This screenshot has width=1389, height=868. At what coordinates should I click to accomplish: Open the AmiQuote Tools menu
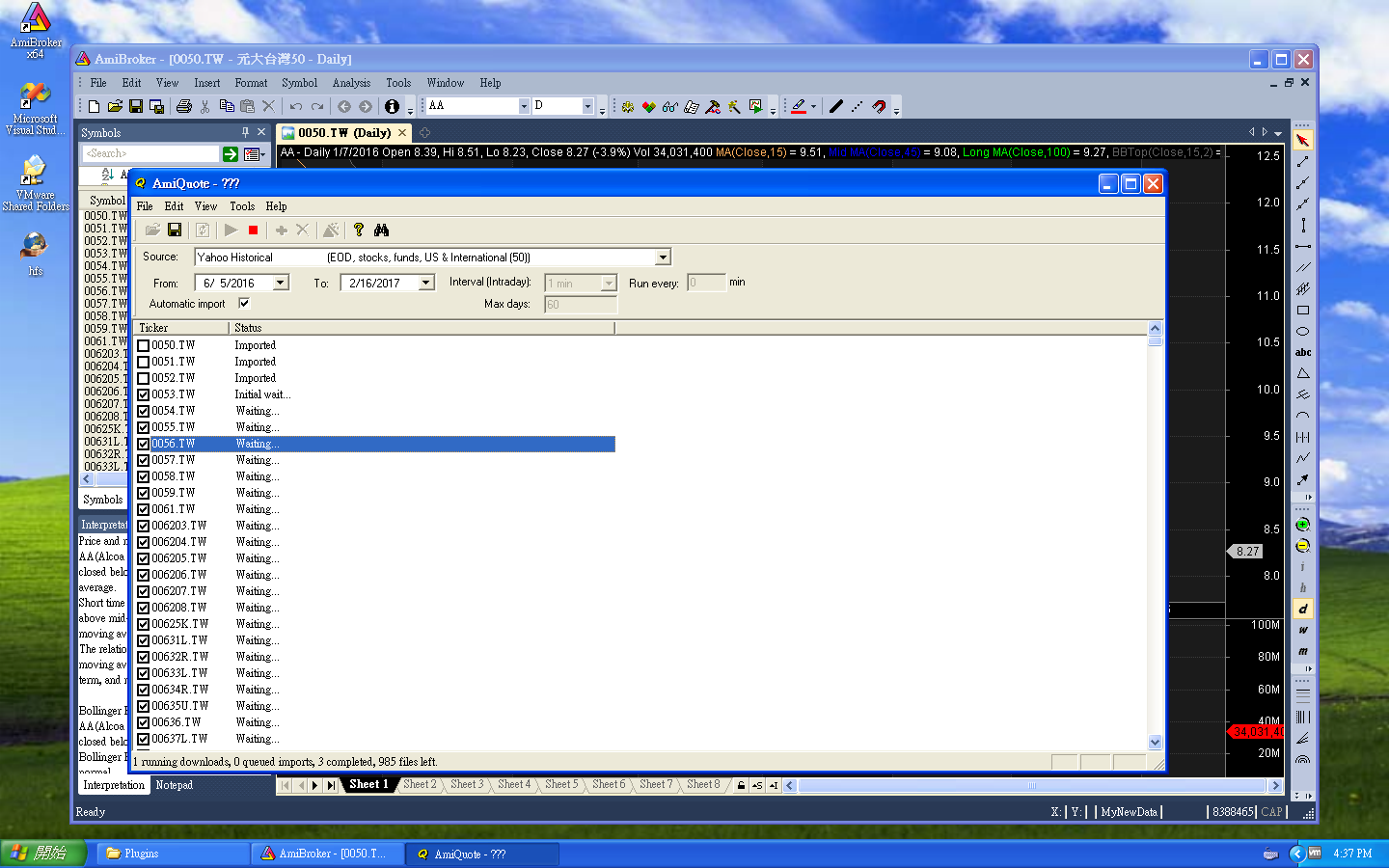pyautogui.click(x=242, y=206)
